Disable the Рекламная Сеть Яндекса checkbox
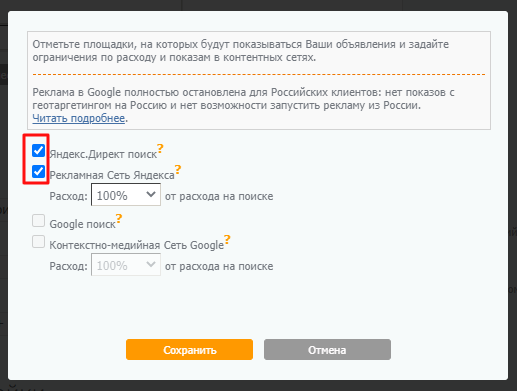Image resolution: width=517 pixels, height=391 pixels. click(x=38, y=172)
